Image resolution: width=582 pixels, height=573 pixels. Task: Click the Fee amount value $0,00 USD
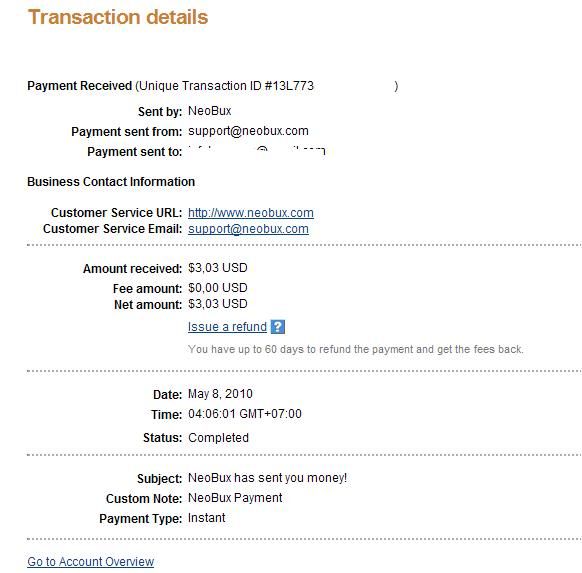(x=218, y=288)
